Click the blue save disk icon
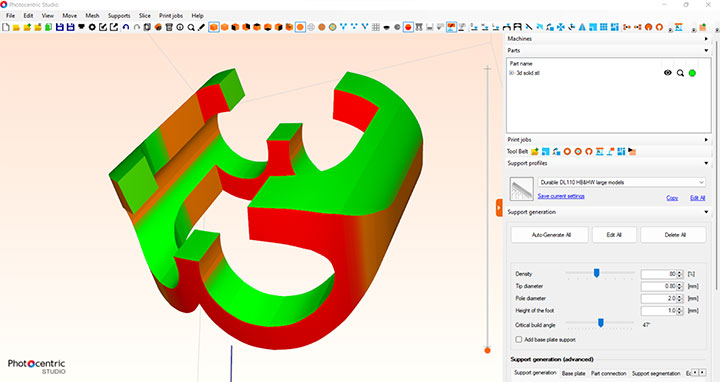This screenshot has width=720, height=382. tap(60, 28)
